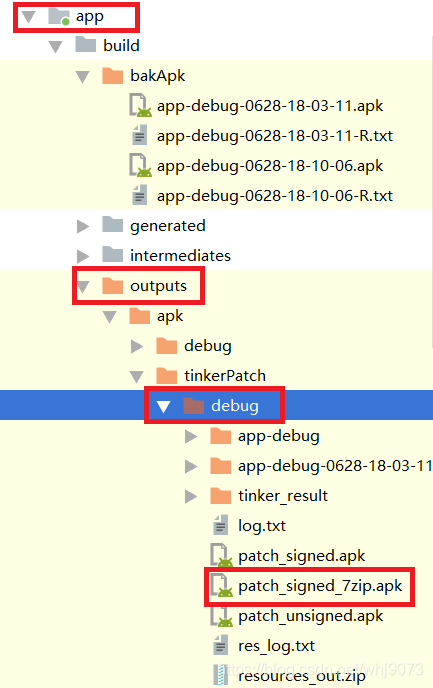Select the res_log.txt file name
Image resolution: width=433 pixels, height=688 pixels.
tap(276, 646)
